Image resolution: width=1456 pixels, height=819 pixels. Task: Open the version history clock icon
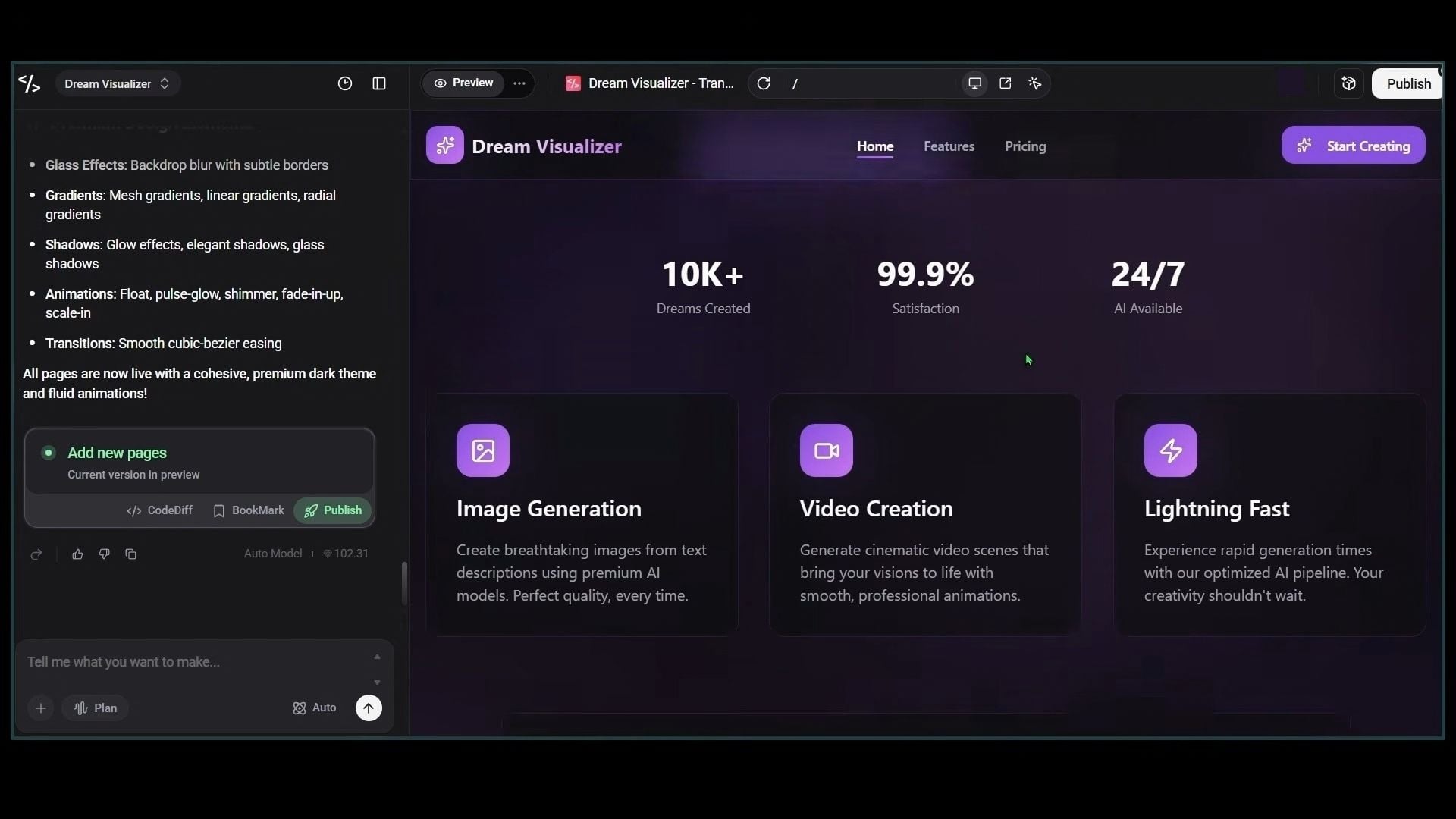click(x=345, y=83)
